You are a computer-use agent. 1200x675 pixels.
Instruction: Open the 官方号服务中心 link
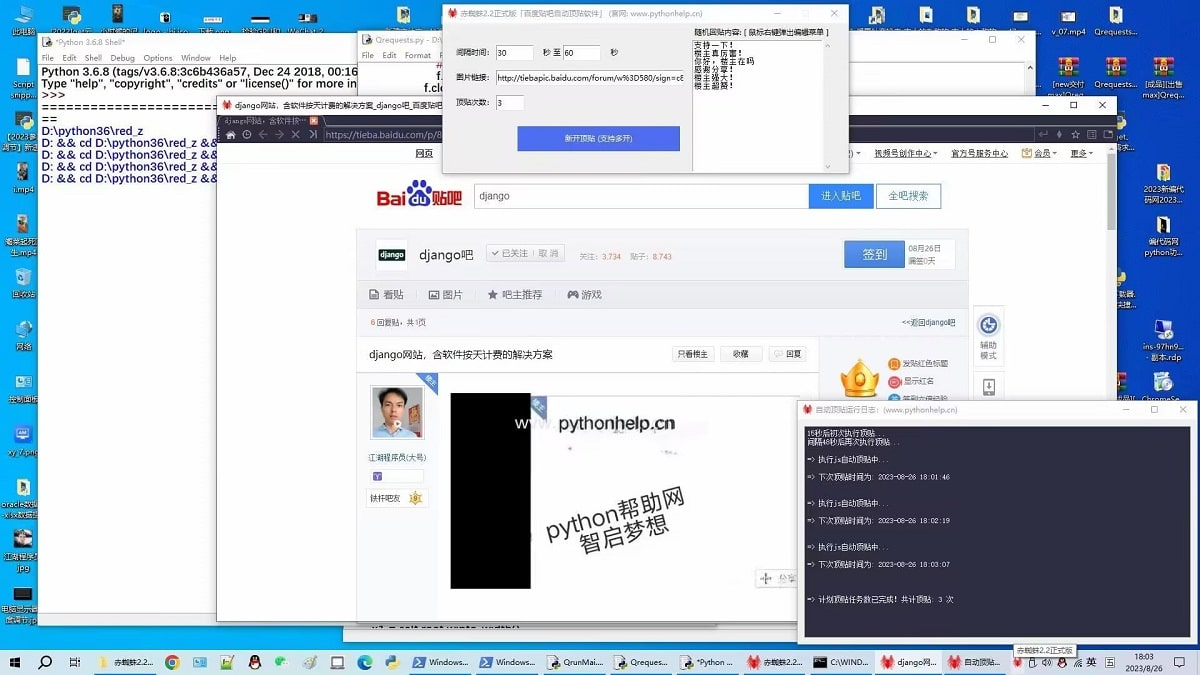pyautogui.click(x=979, y=153)
